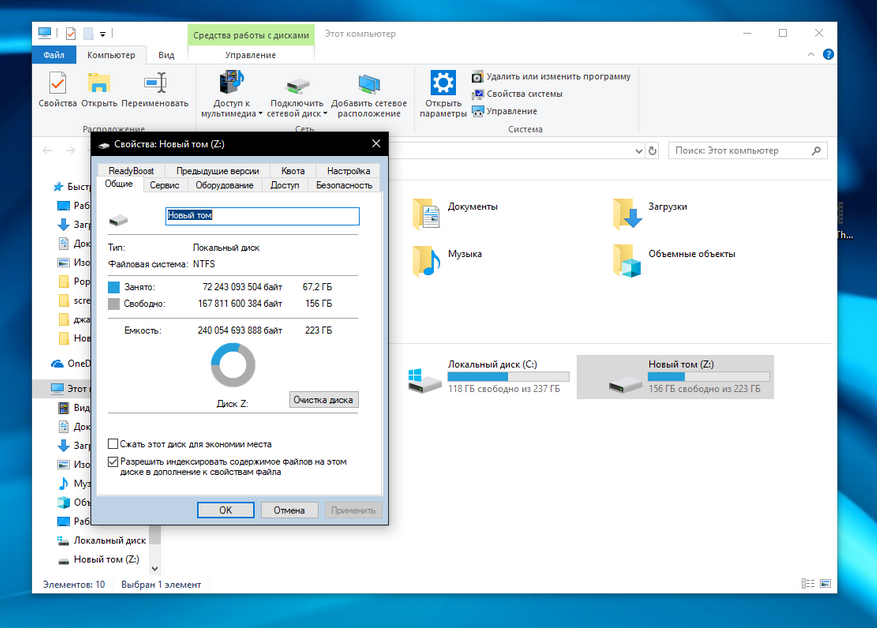The width and height of the screenshot is (877, 628).
Task: Switch to the Computer (Компьютер) ribbon tab
Action: [111, 55]
